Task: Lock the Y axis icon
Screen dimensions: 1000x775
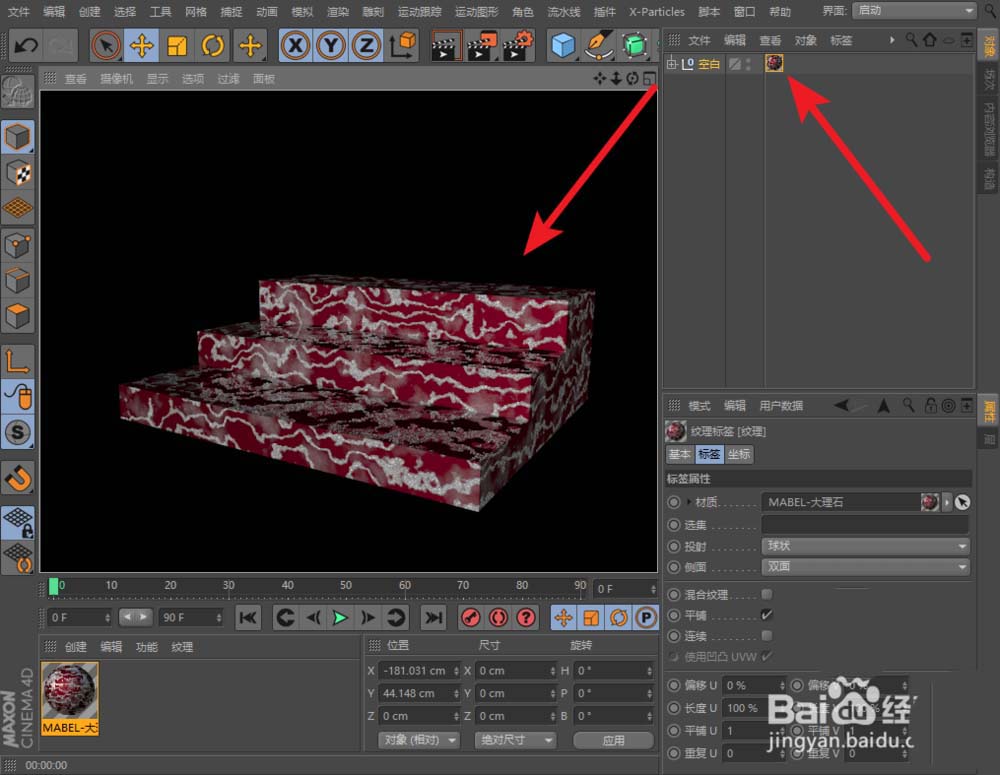Action: point(330,45)
